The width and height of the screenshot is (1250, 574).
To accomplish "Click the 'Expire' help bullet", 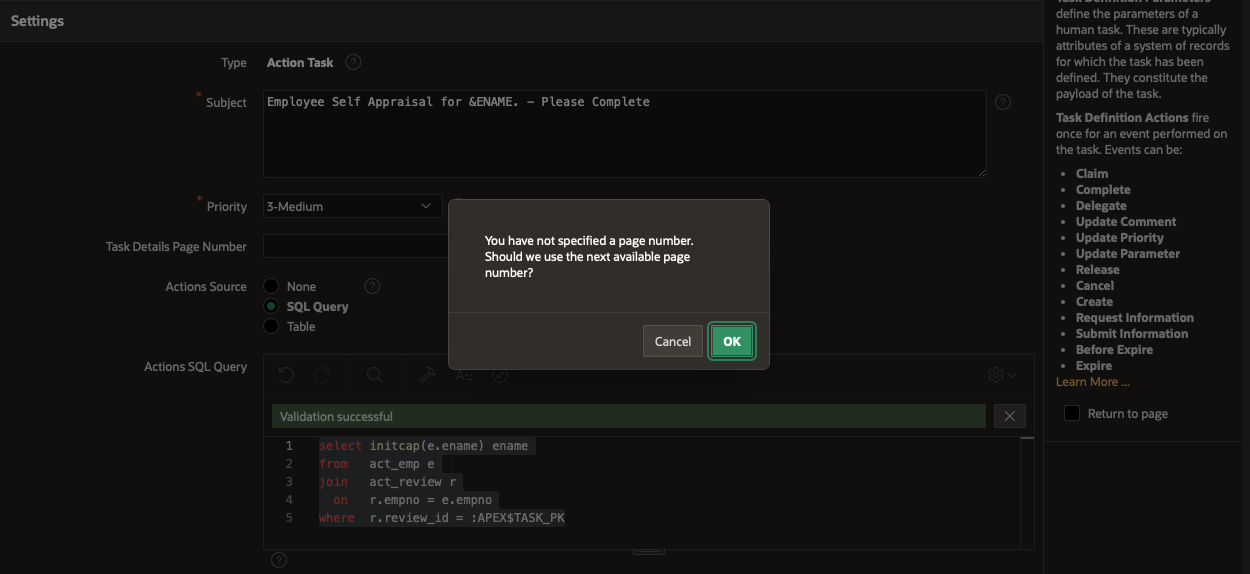I will coord(1094,366).
